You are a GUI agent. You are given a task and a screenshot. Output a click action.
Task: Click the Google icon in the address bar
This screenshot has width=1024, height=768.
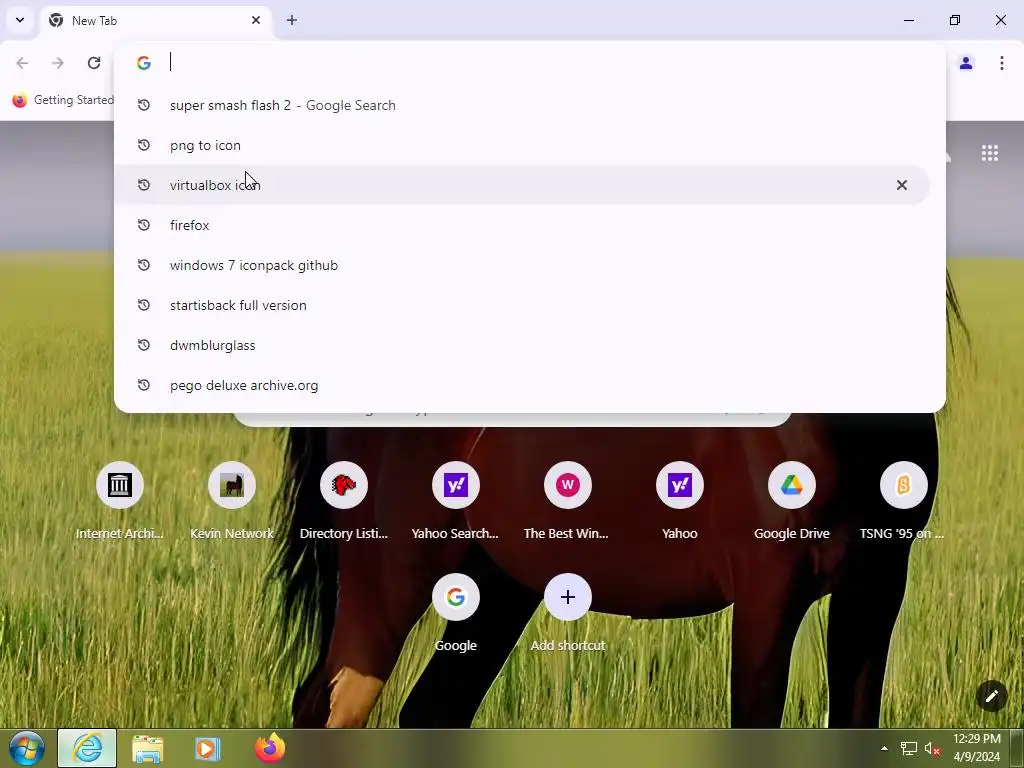coord(144,63)
